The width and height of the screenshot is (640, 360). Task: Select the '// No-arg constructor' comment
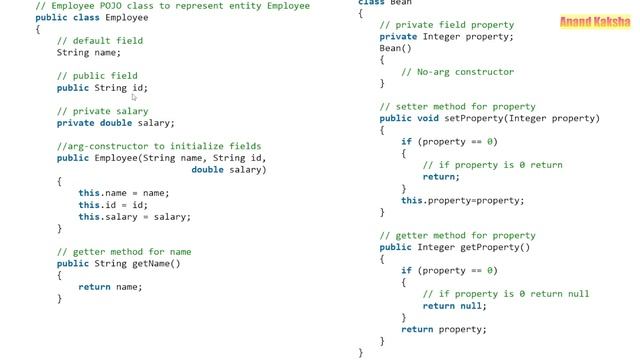tap(457, 72)
